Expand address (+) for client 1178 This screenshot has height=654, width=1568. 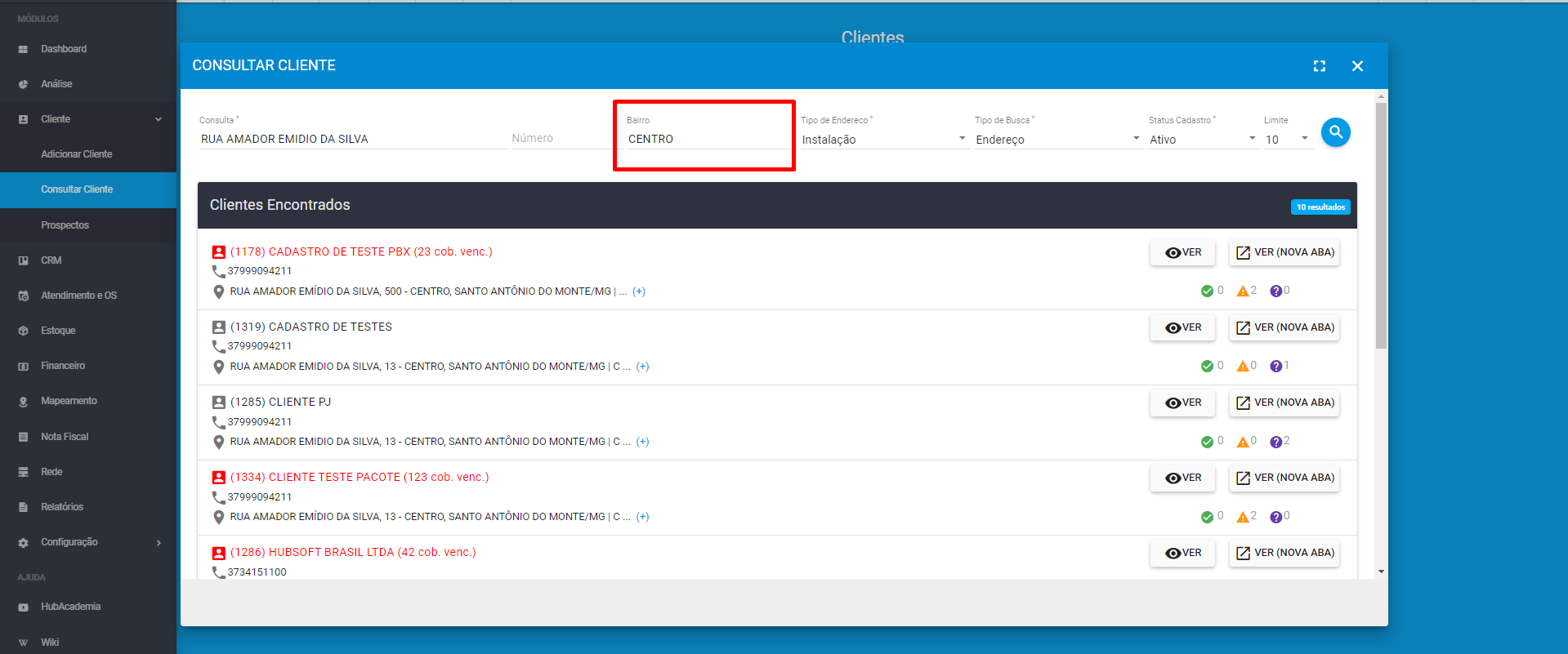(639, 291)
